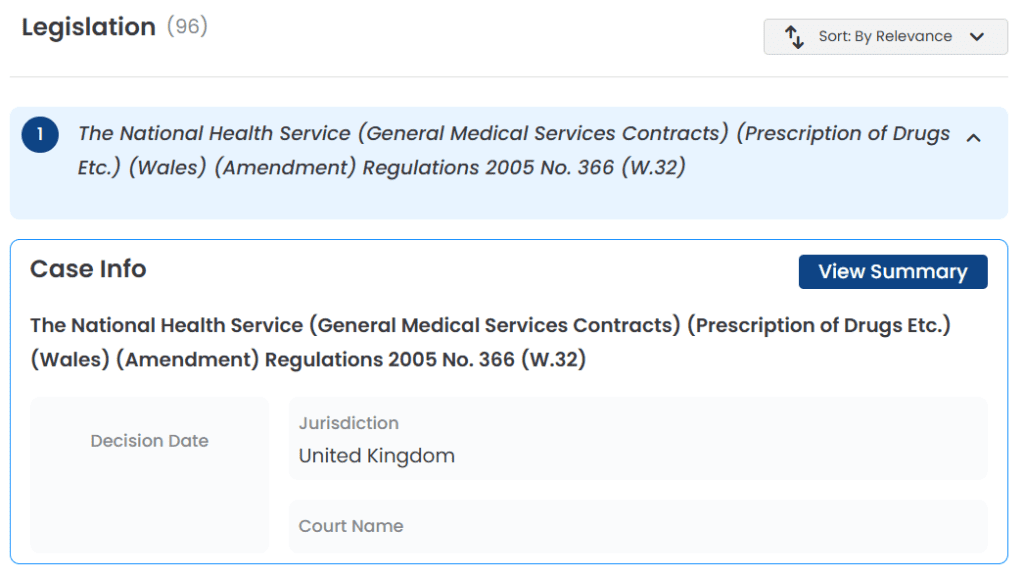
Task: Open the Sort: By Relevance dropdown
Action: (885, 37)
